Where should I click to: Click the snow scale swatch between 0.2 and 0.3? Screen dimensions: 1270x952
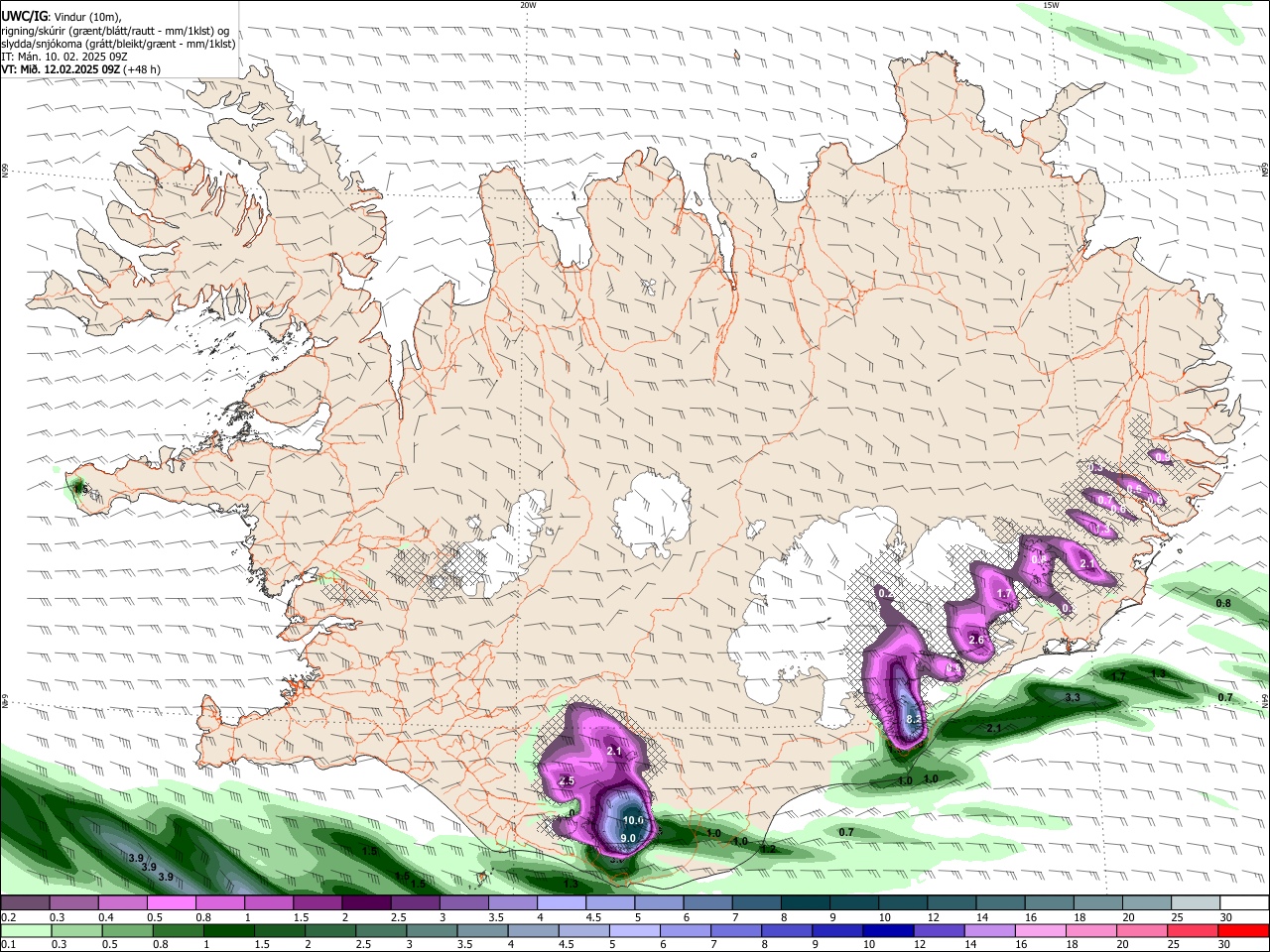[x=25, y=903]
